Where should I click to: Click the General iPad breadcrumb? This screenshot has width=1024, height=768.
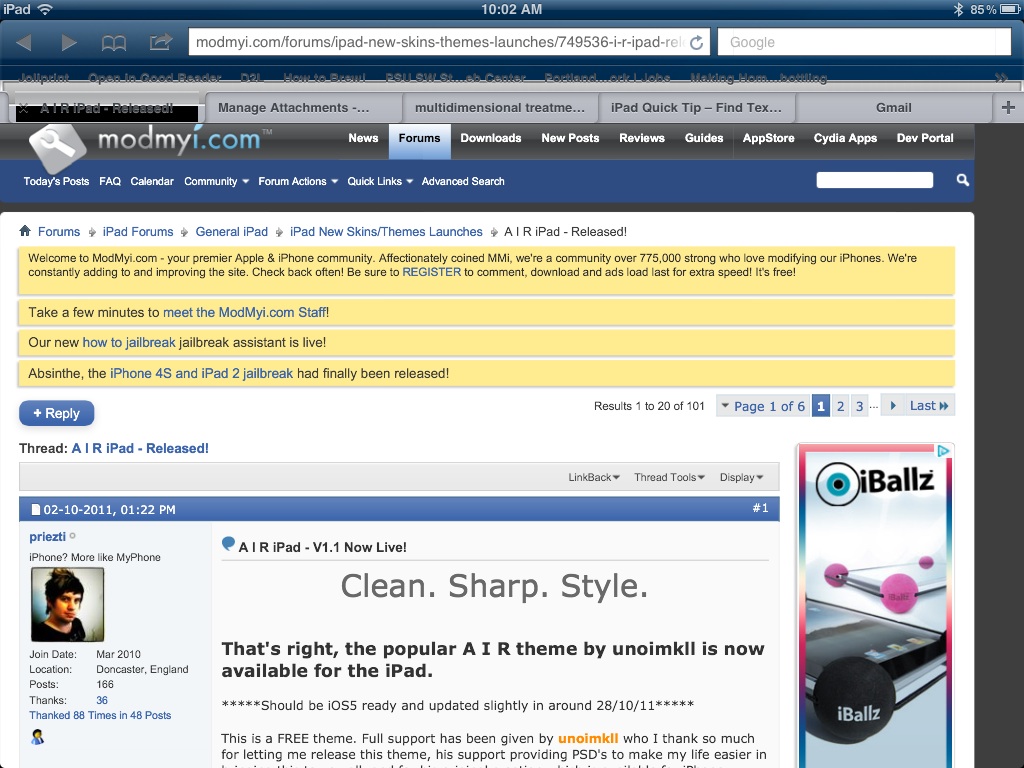tap(232, 232)
